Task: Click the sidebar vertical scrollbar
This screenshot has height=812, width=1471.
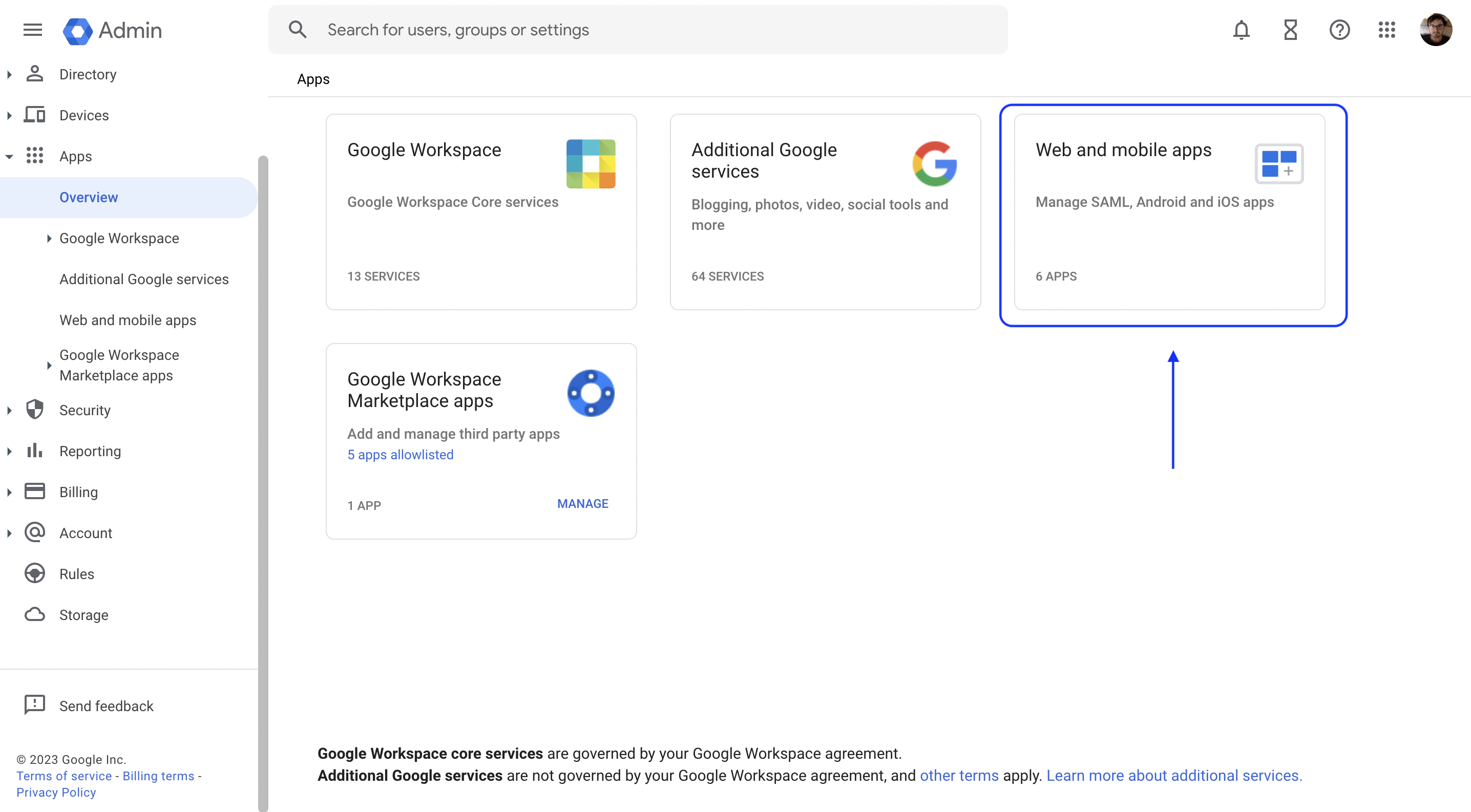Action: [263, 483]
